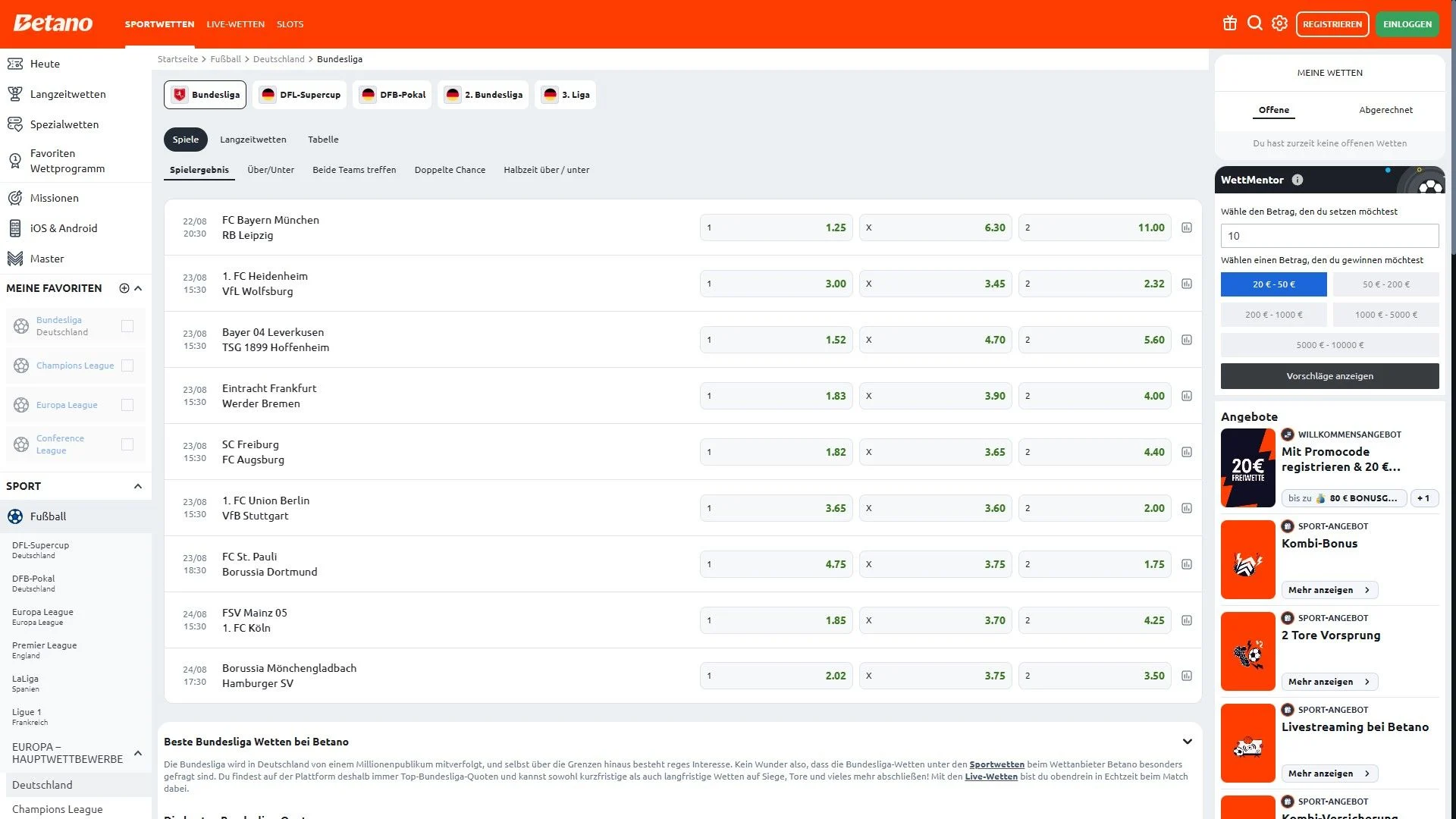Open the Abgerechnet bets tab

point(1385,110)
